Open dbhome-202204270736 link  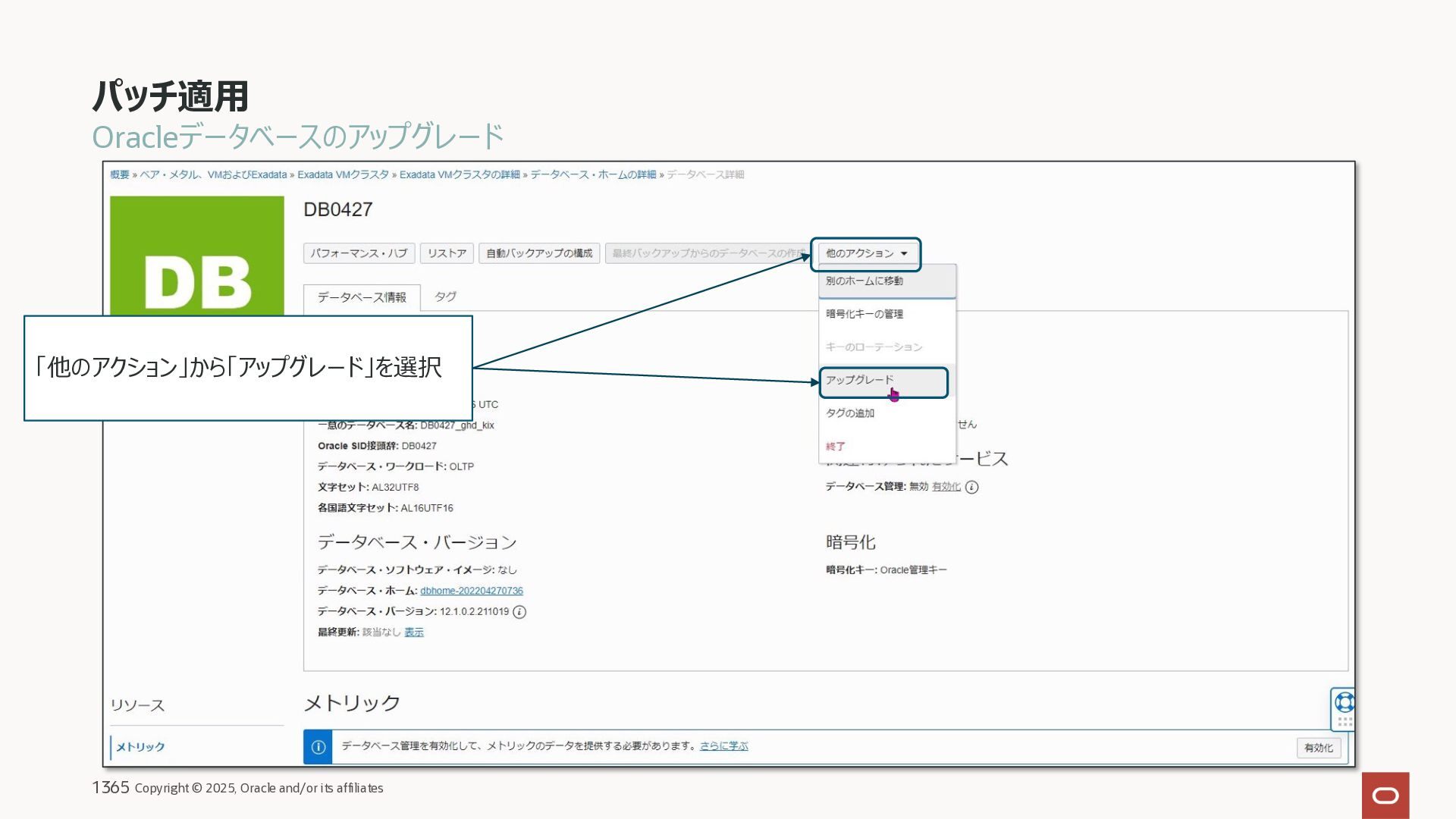(472, 591)
